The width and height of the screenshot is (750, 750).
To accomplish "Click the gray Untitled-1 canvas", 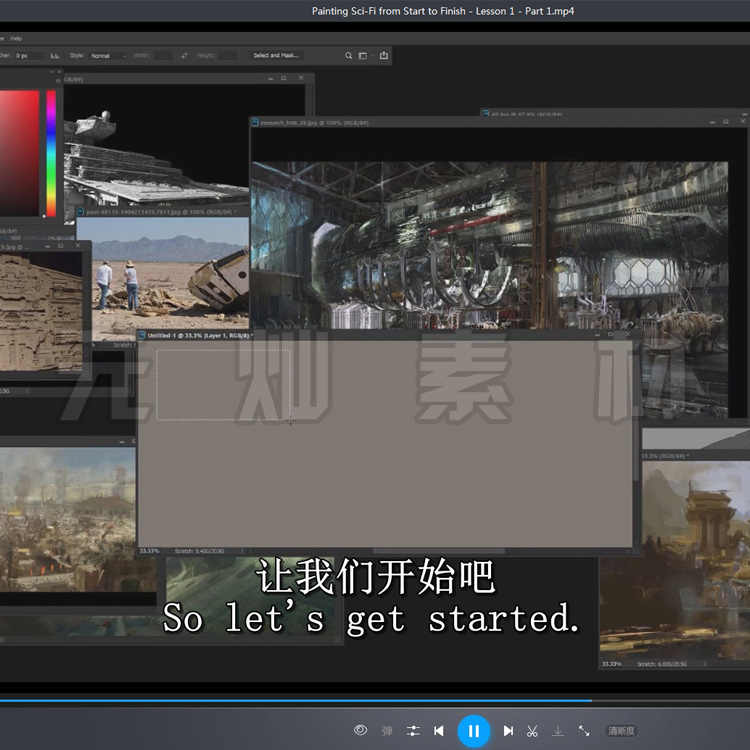I will point(385,443).
